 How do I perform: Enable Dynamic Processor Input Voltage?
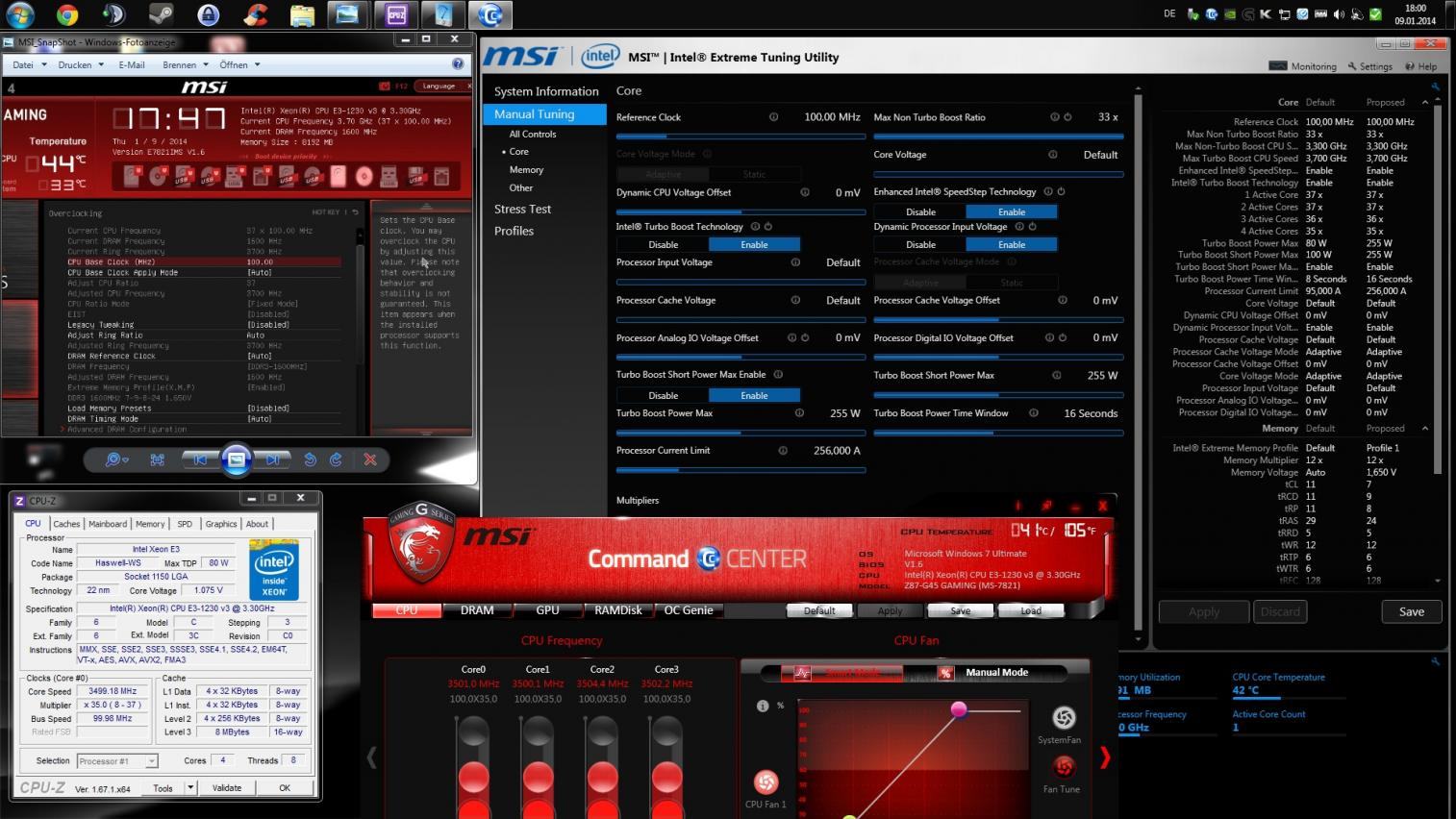click(x=1011, y=244)
